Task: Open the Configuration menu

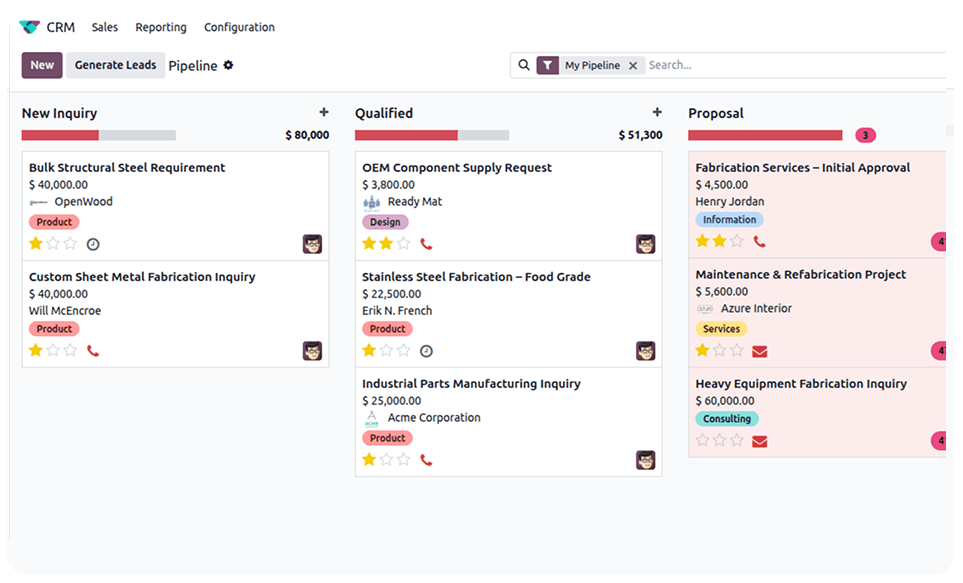Action: click(240, 27)
